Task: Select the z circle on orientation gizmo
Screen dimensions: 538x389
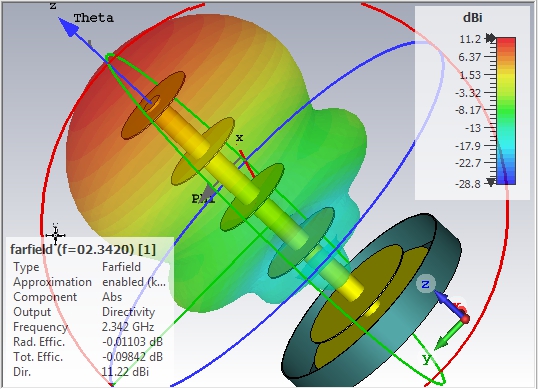Action: 425,284
